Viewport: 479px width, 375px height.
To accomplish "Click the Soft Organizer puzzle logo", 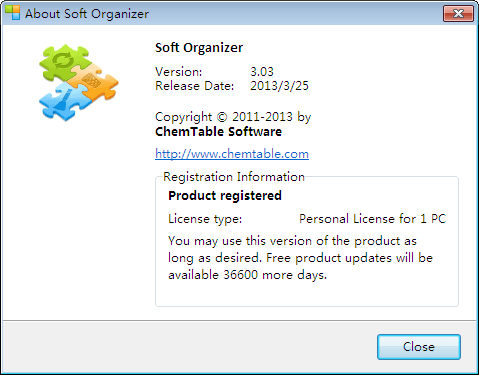I will [79, 82].
